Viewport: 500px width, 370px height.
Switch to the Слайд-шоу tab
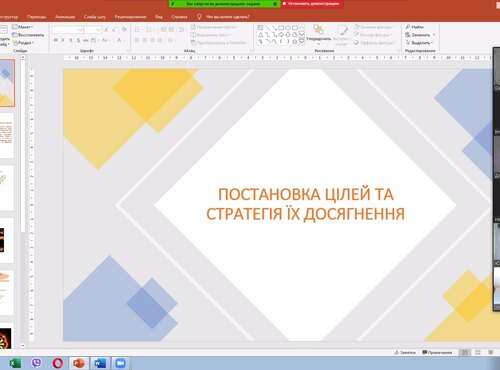tap(95, 17)
